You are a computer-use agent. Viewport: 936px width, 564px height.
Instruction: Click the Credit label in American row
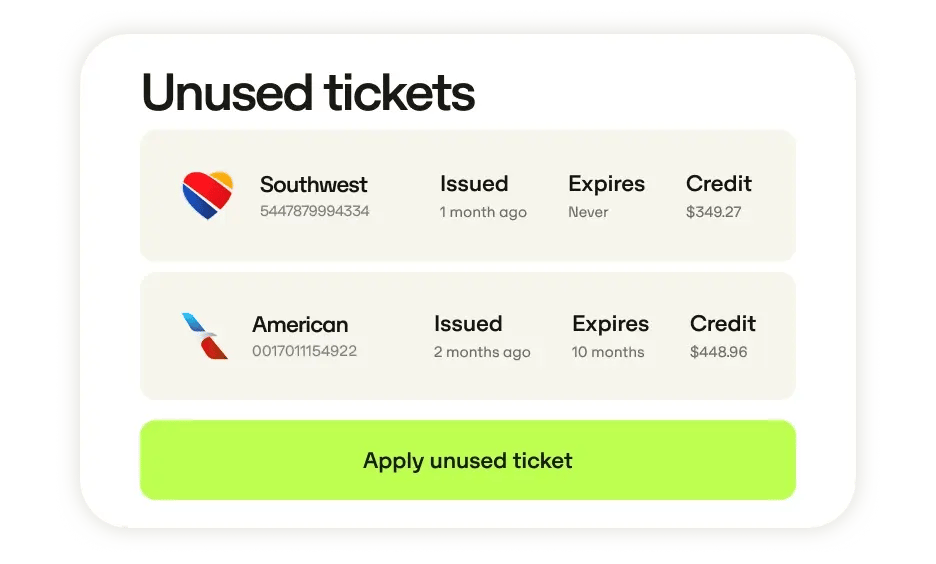pos(722,324)
